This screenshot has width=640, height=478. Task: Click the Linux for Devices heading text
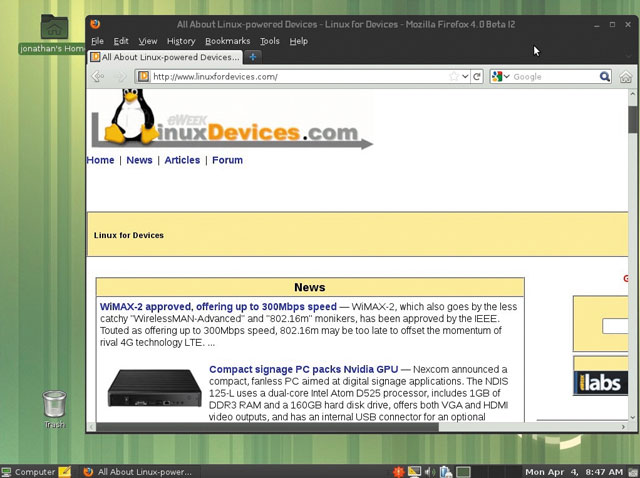[x=129, y=235]
